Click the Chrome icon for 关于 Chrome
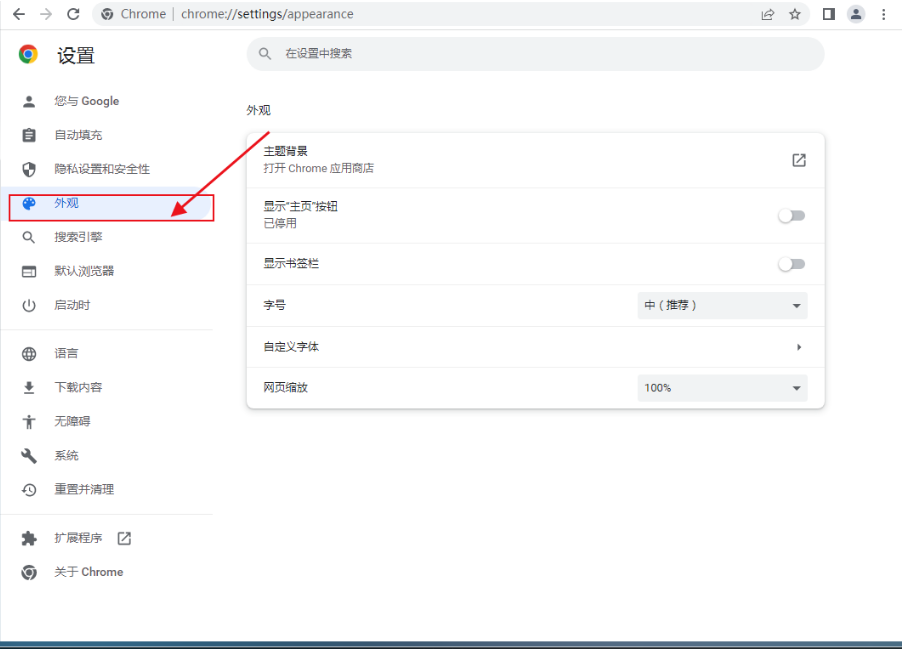Viewport: 902px width, 649px height. click(x=29, y=572)
